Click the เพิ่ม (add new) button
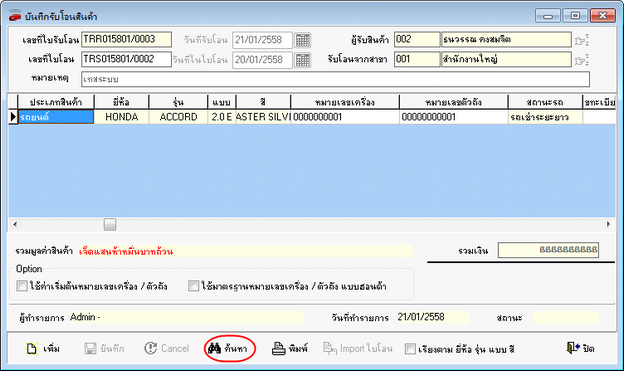Viewport: 624px width, 371px height. (43, 349)
